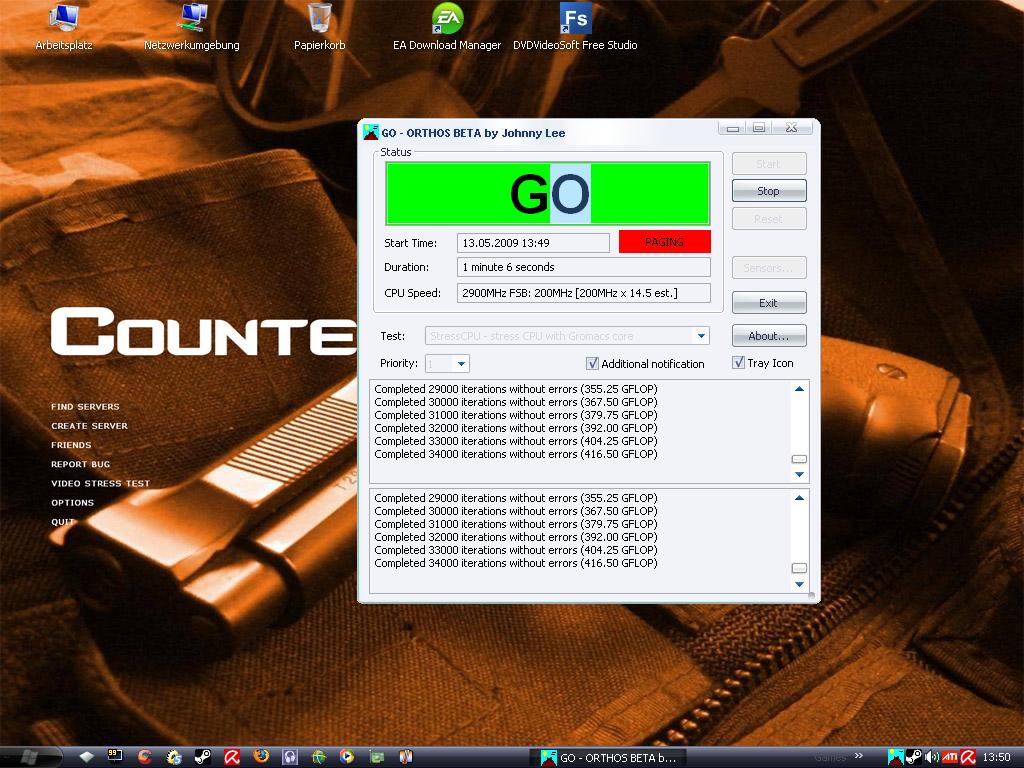Open the headphones icon in quick launch
Image resolution: width=1024 pixels, height=768 pixels.
point(289,757)
